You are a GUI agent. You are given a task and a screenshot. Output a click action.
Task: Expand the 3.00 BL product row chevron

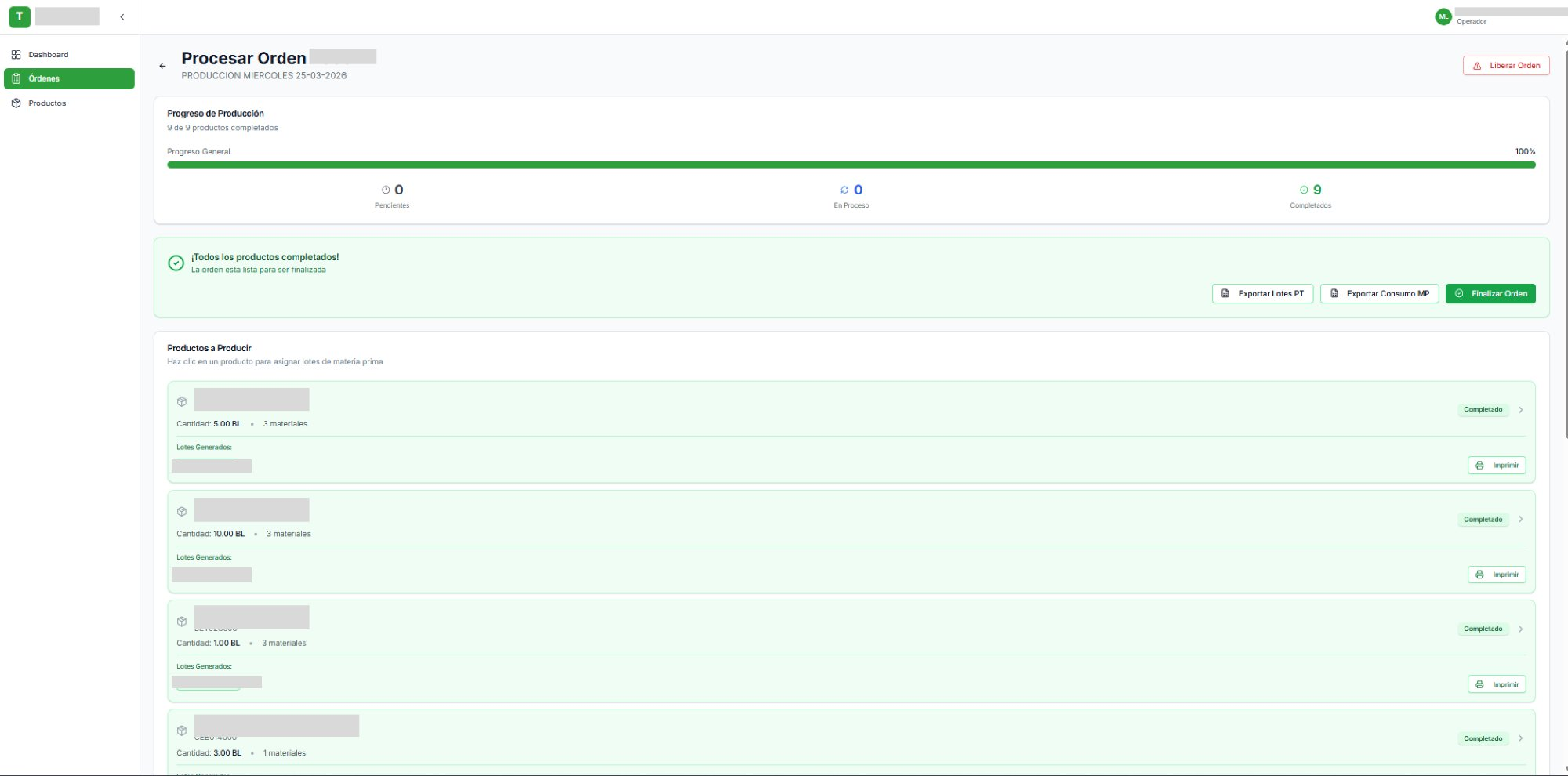1520,738
